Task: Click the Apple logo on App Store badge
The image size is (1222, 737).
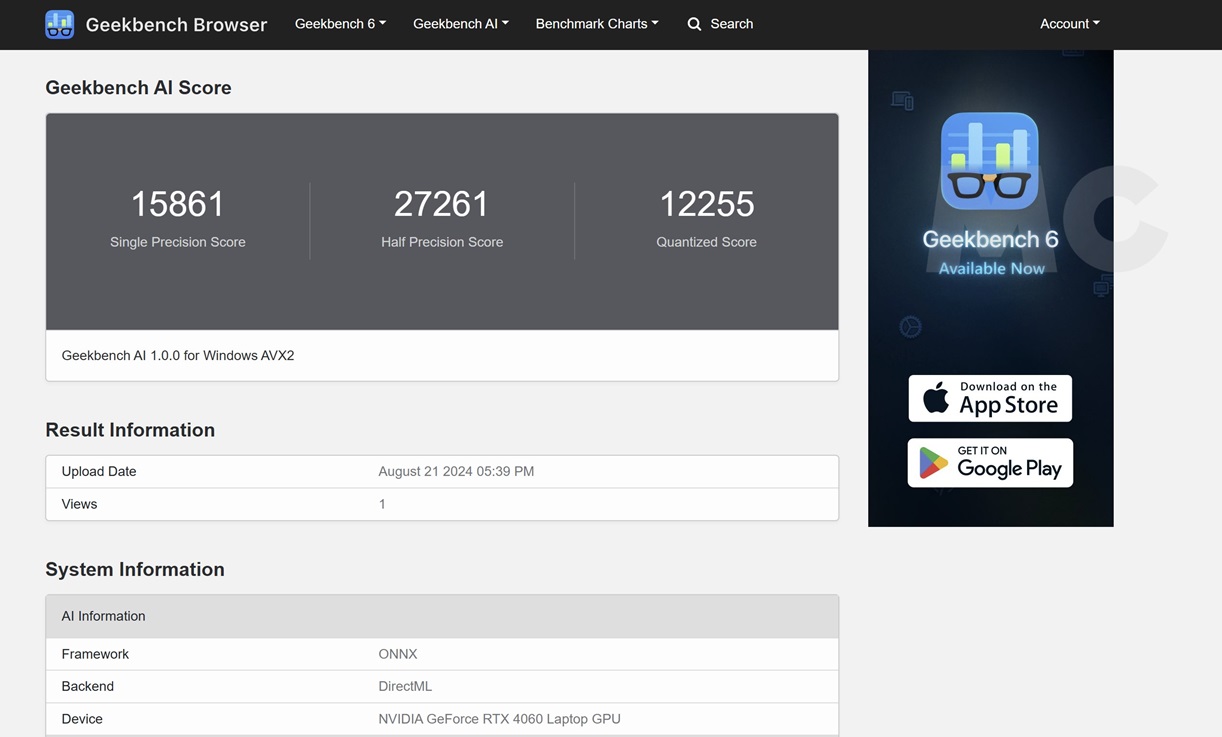Action: pos(936,398)
